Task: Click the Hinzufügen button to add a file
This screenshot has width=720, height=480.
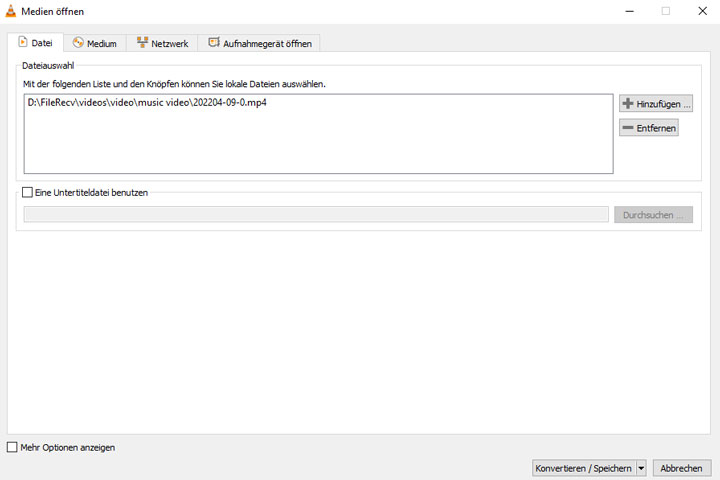Action: click(656, 104)
